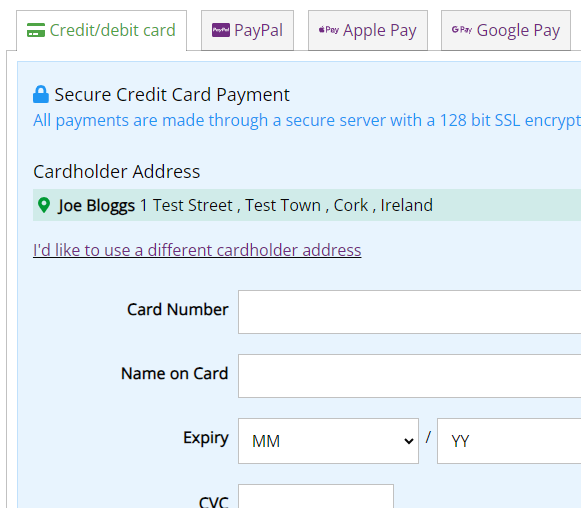Image resolution: width=581 pixels, height=508 pixels.
Task: Click the Secure Credit Card Payment heading
Action: 172,94
